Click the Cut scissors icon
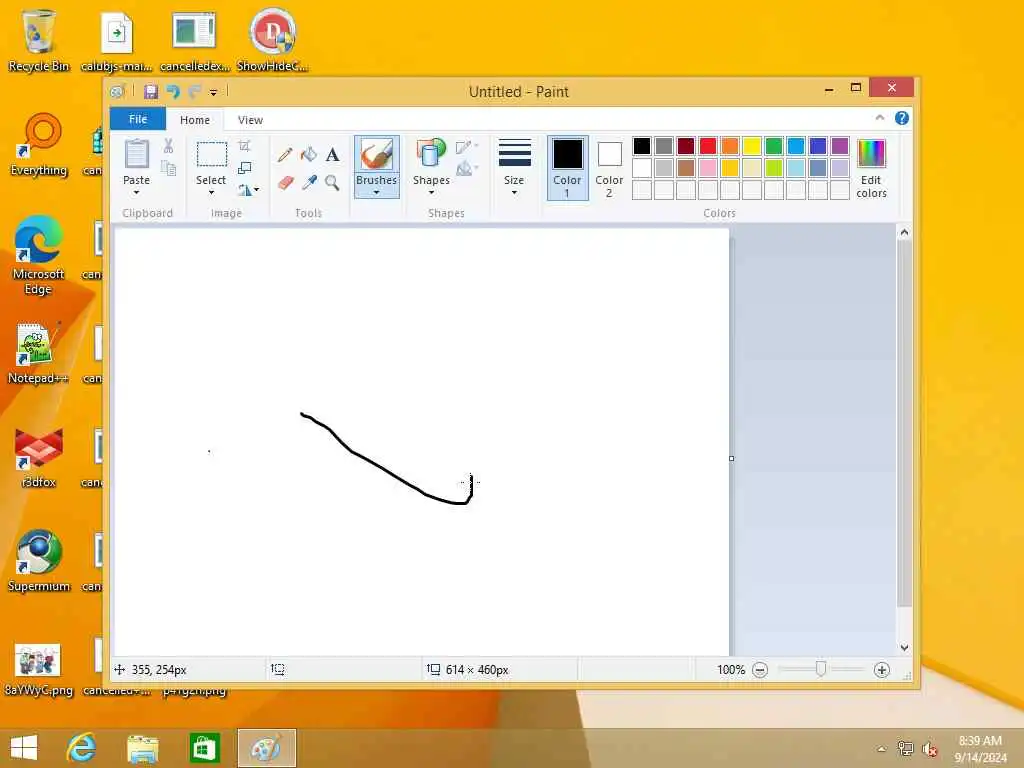Image resolution: width=1024 pixels, height=768 pixels. click(168, 146)
